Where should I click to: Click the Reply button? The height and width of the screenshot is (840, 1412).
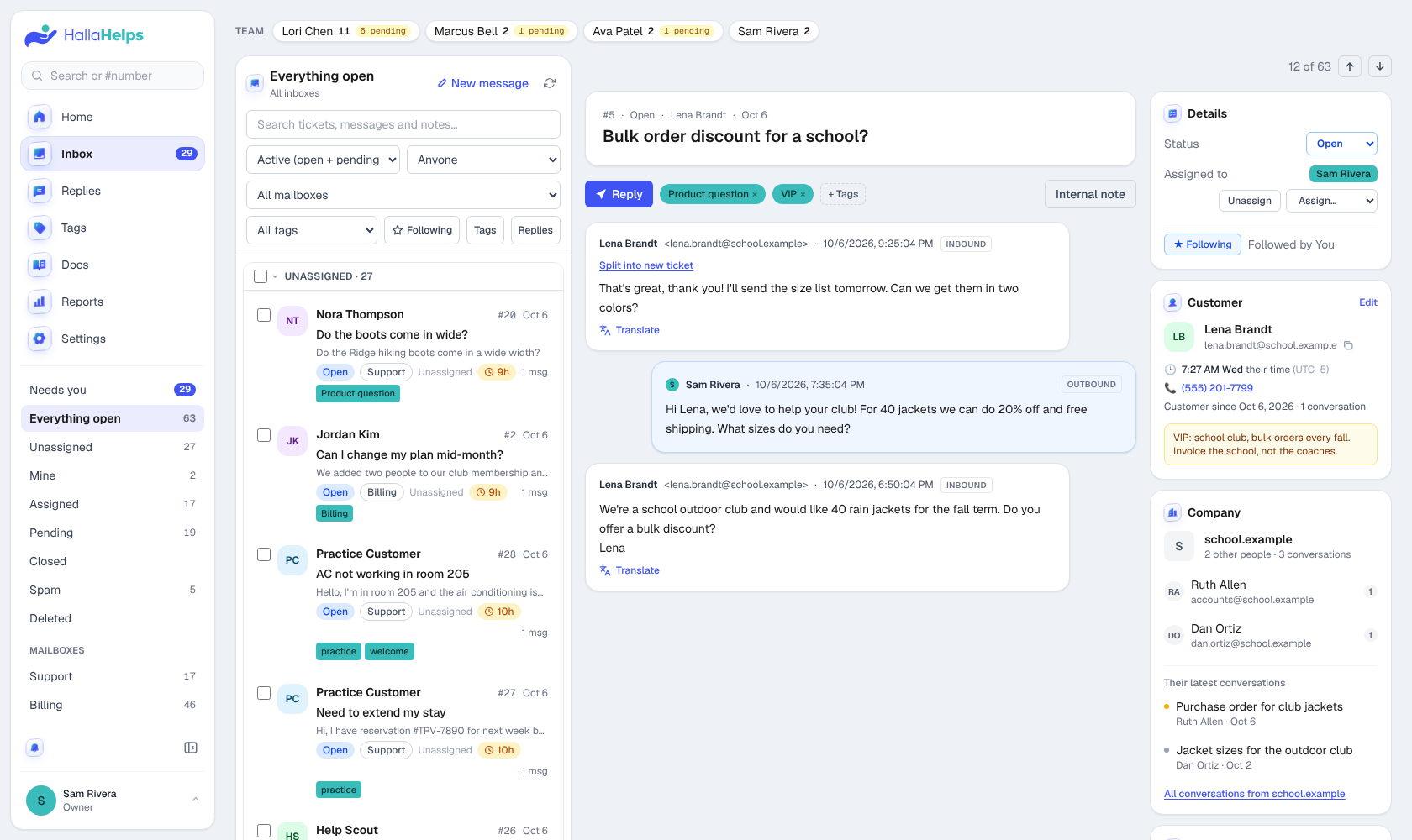619,194
